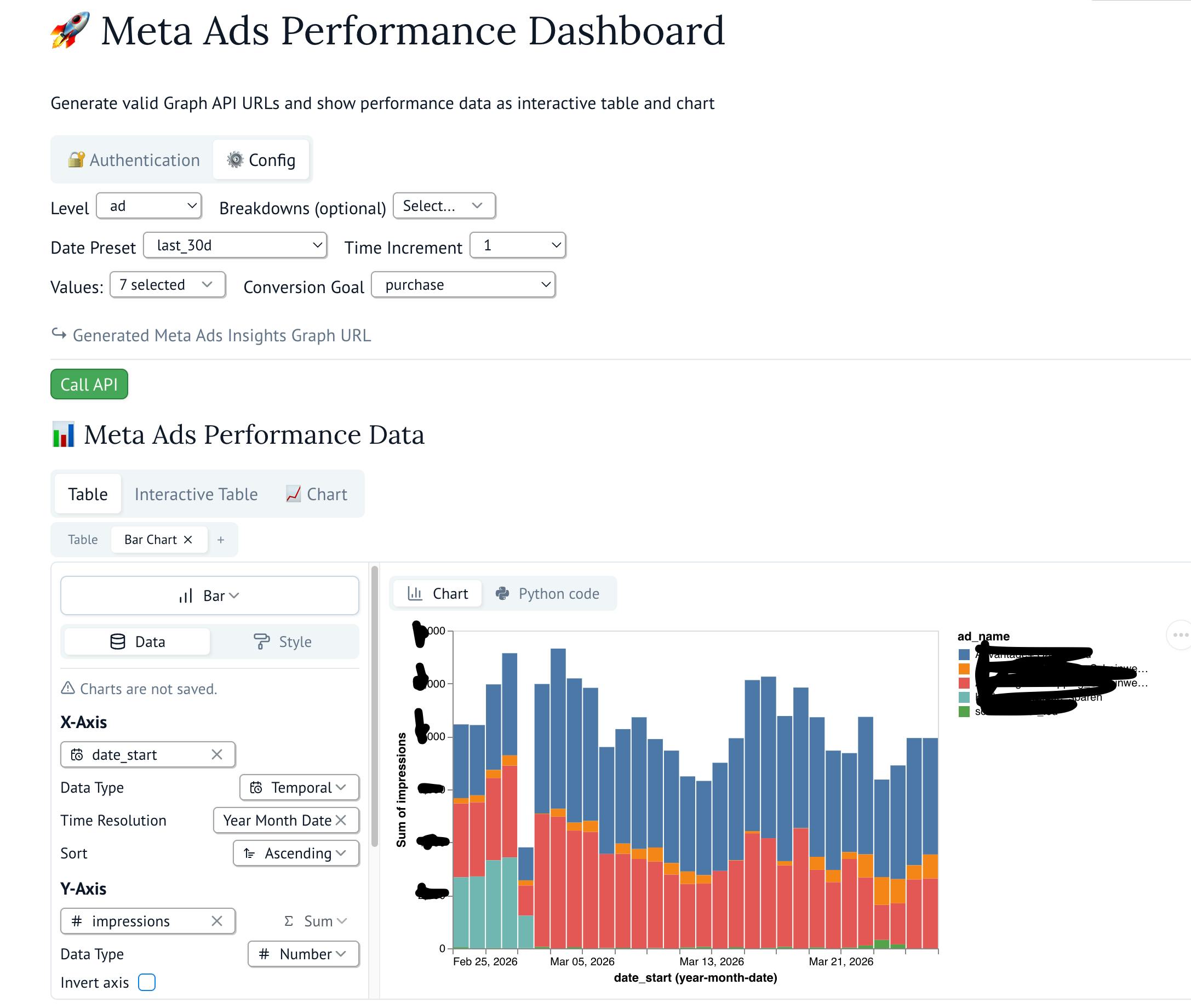Open the Time Increment dropdown
Viewport: 1191px width, 1008px height.
coord(518,245)
